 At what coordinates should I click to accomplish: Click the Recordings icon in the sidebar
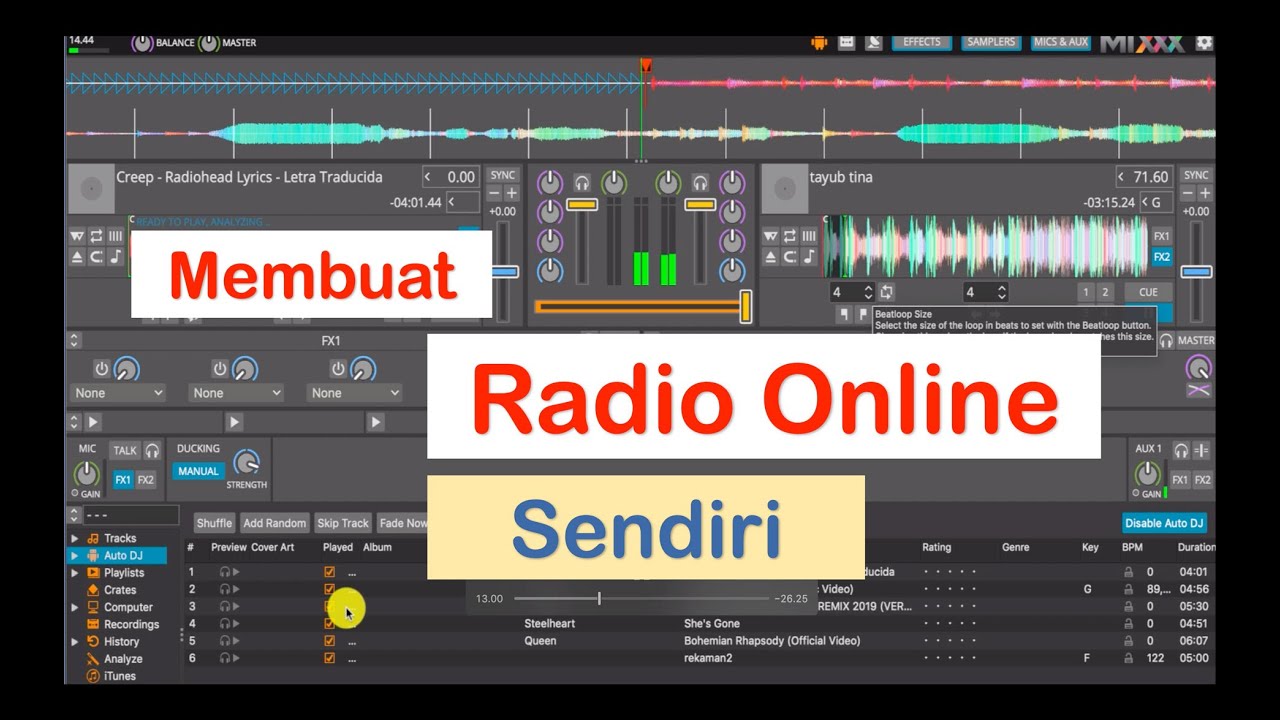coord(93,624)
